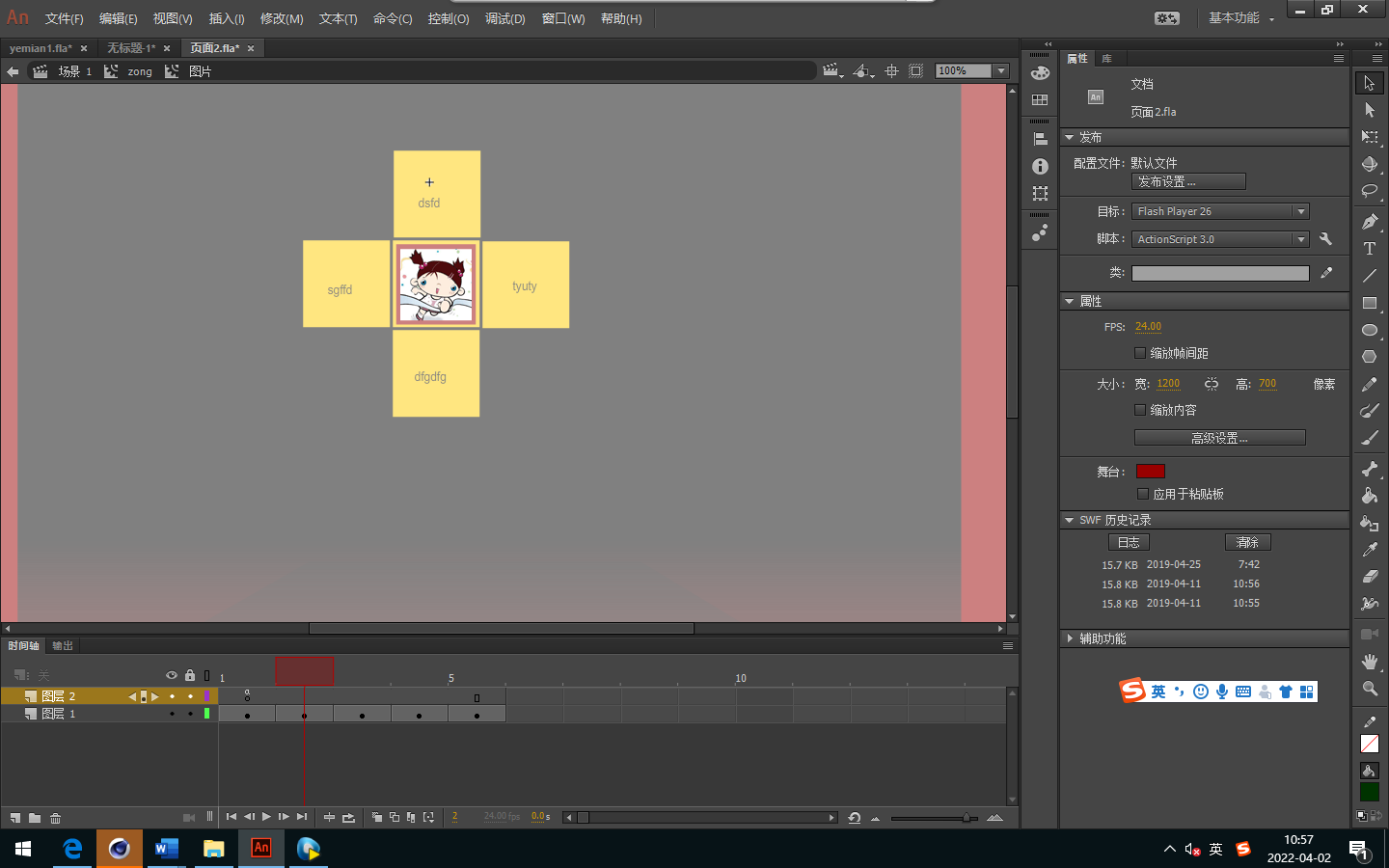The height and width of the screenshot is (868, 1389).
Task: Select the Text tool
Action: click(1369, 249)
